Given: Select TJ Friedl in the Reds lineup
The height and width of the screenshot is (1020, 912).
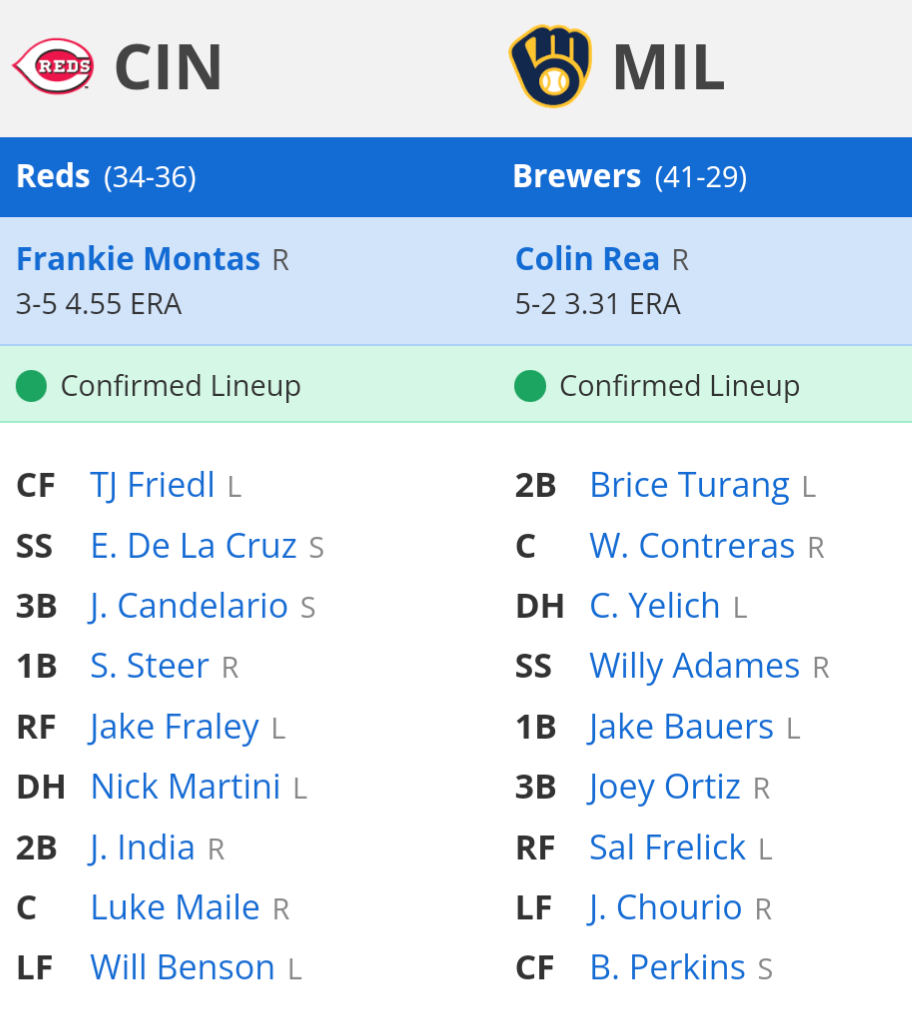Looking at the screenshot, I should click(x=152, y=486).
